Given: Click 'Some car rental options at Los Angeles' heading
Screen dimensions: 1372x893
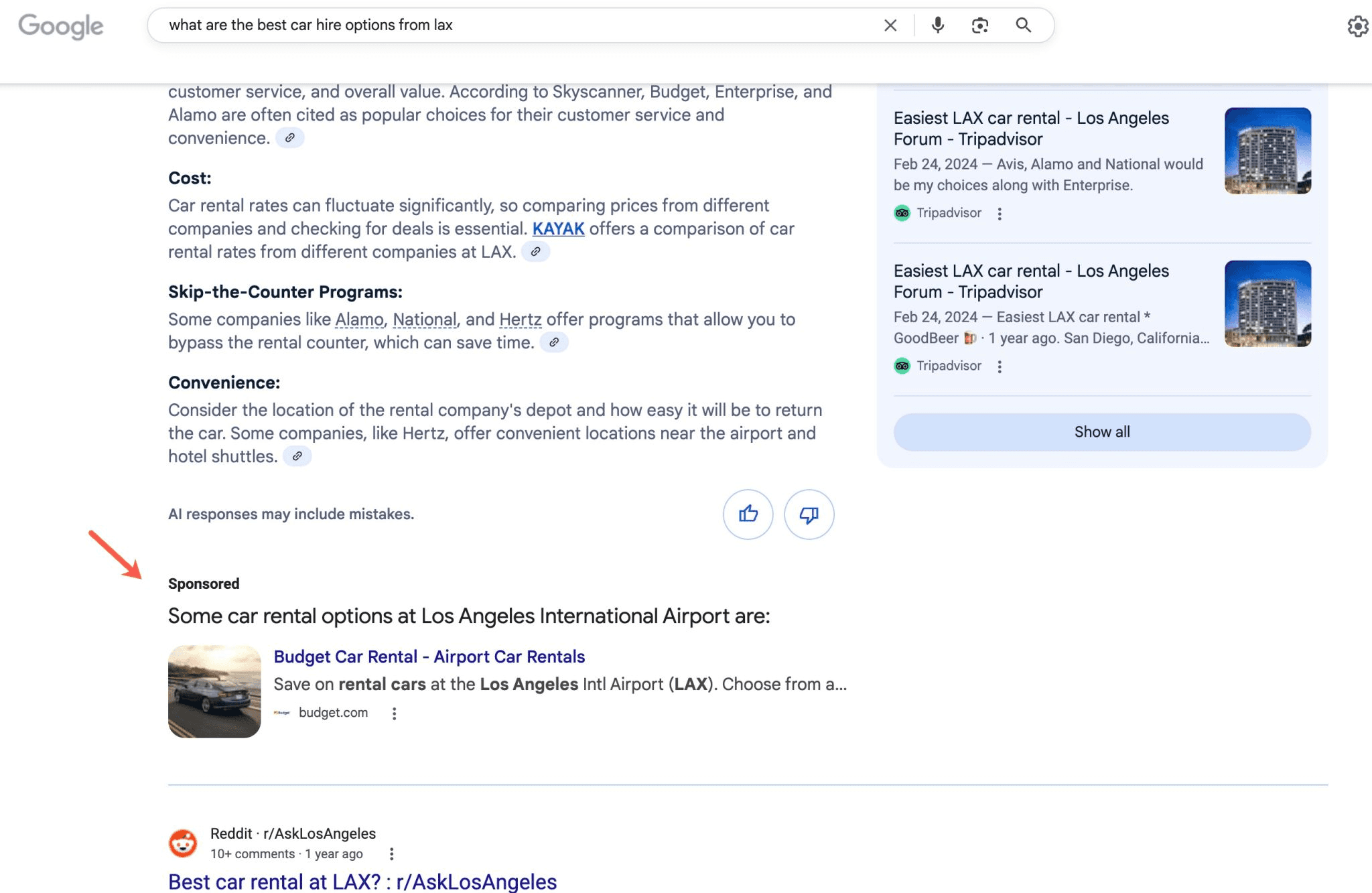Looking at the screenshot, I should point(469,616).
